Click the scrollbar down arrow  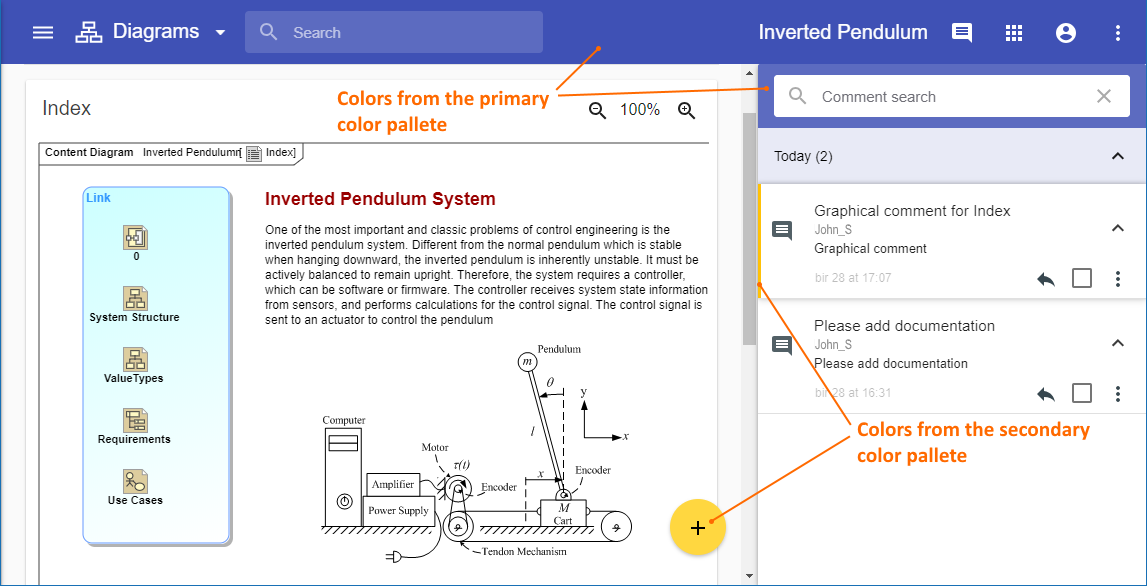(x=748, y=576)
